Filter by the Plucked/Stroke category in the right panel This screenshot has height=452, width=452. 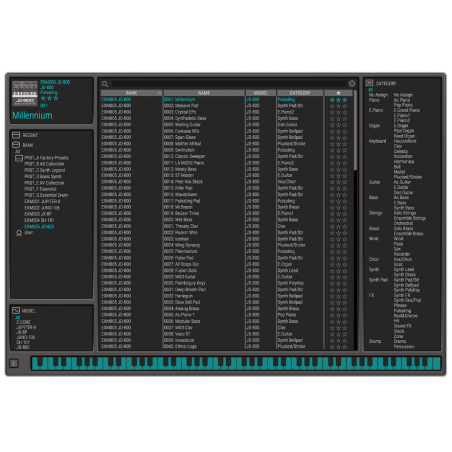408,177
